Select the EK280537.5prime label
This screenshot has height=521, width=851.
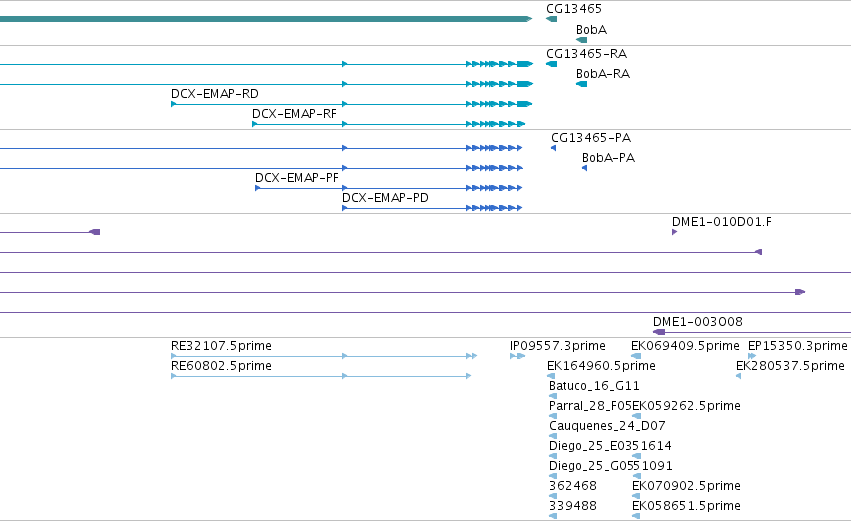tap(790, 366)
